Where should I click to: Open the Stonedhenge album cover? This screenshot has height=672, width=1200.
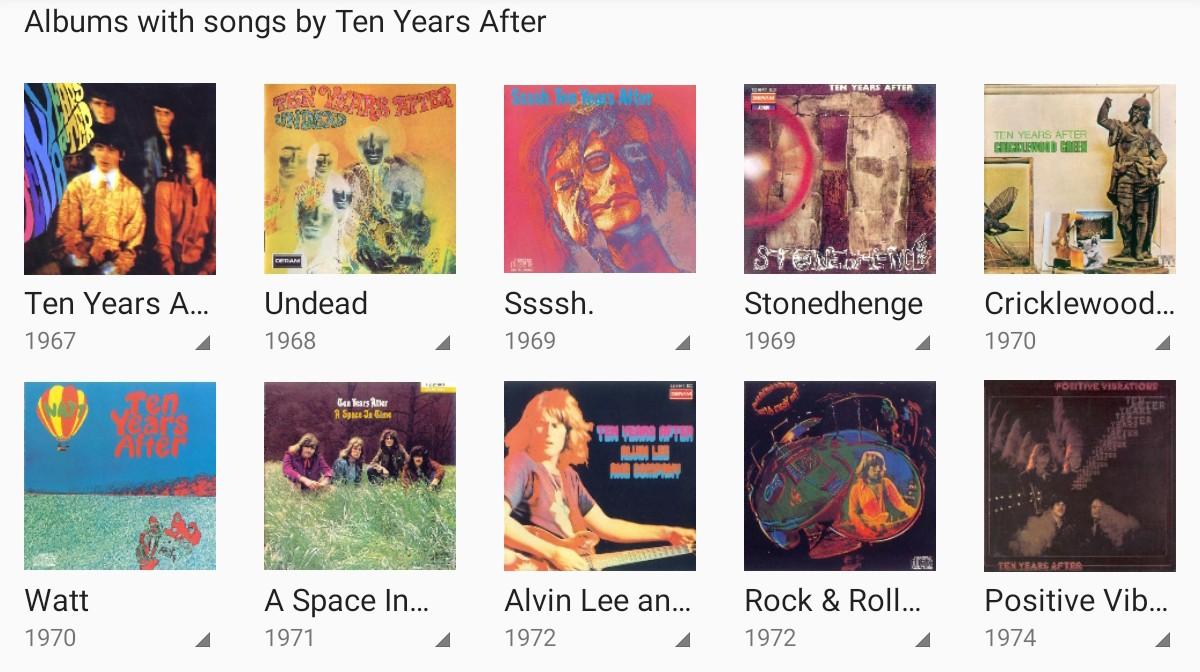coord(840,179)
